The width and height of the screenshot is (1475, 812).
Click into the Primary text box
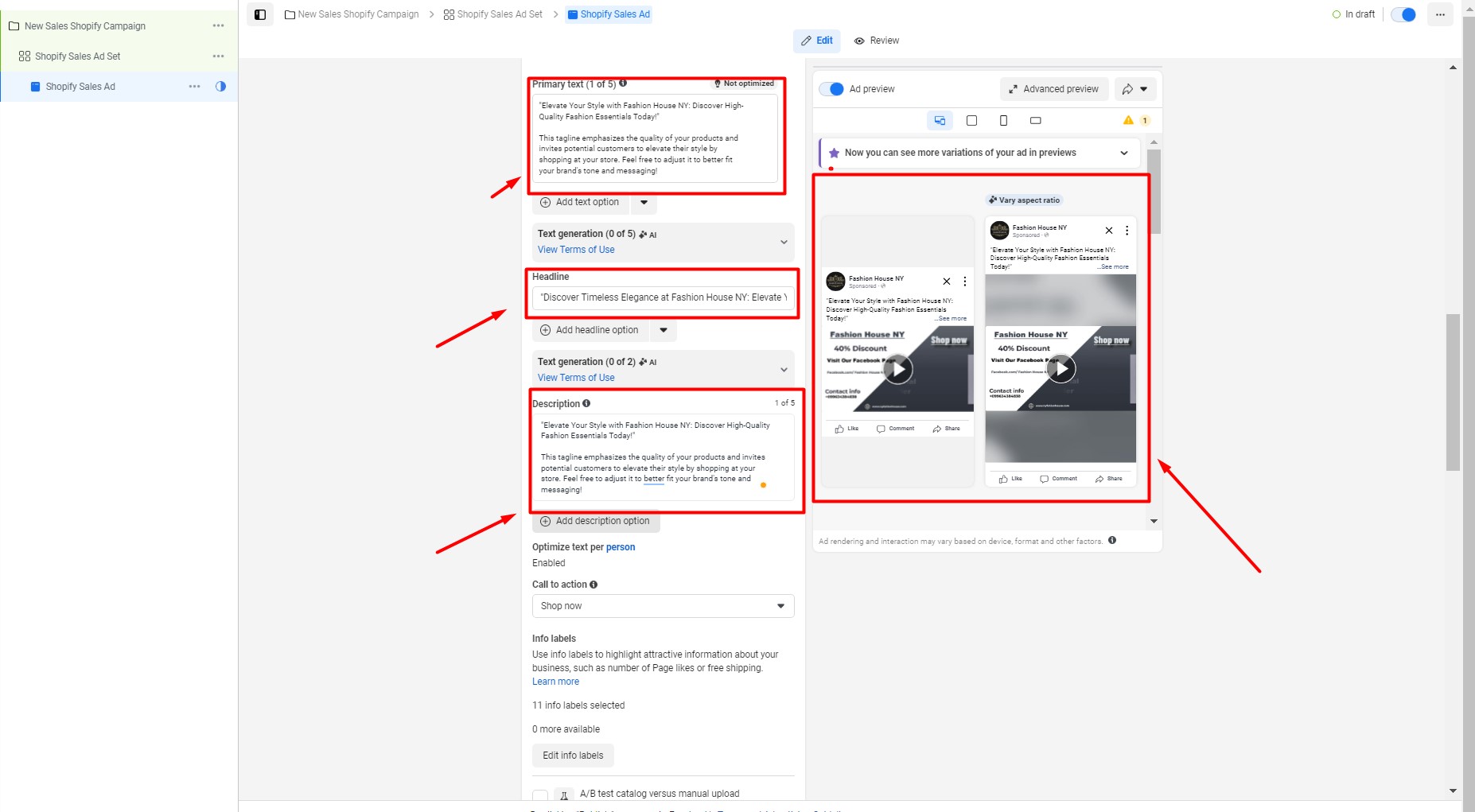655,138
